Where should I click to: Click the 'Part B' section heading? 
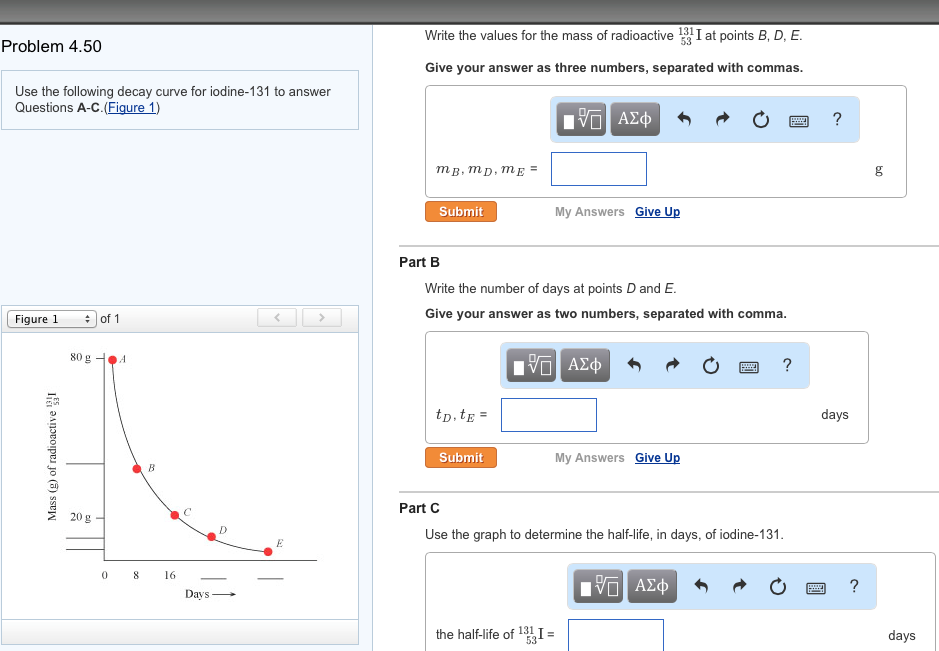click(419, 262)
